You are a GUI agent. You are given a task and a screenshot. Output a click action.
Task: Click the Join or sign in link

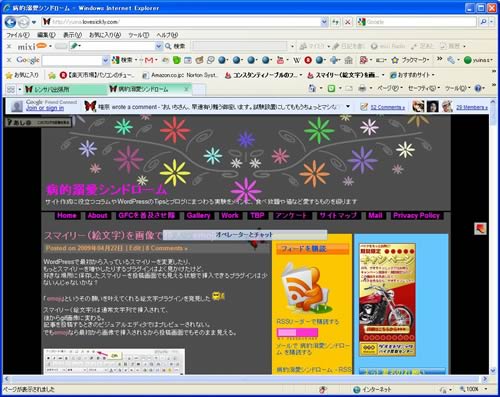(x=45, y=108)
